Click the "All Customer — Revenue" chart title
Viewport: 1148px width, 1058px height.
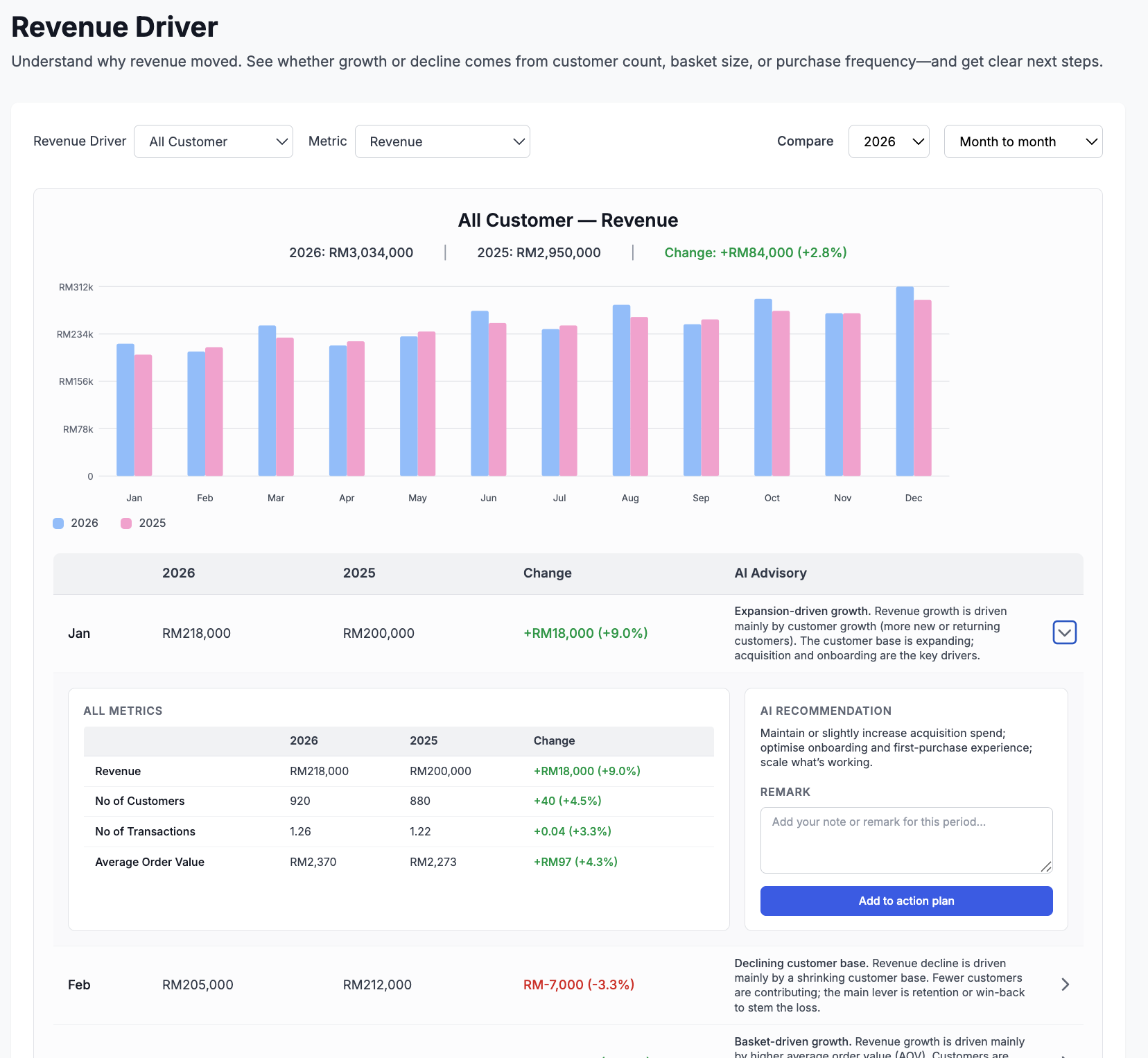pyautogui.click(x=568, y=220)
